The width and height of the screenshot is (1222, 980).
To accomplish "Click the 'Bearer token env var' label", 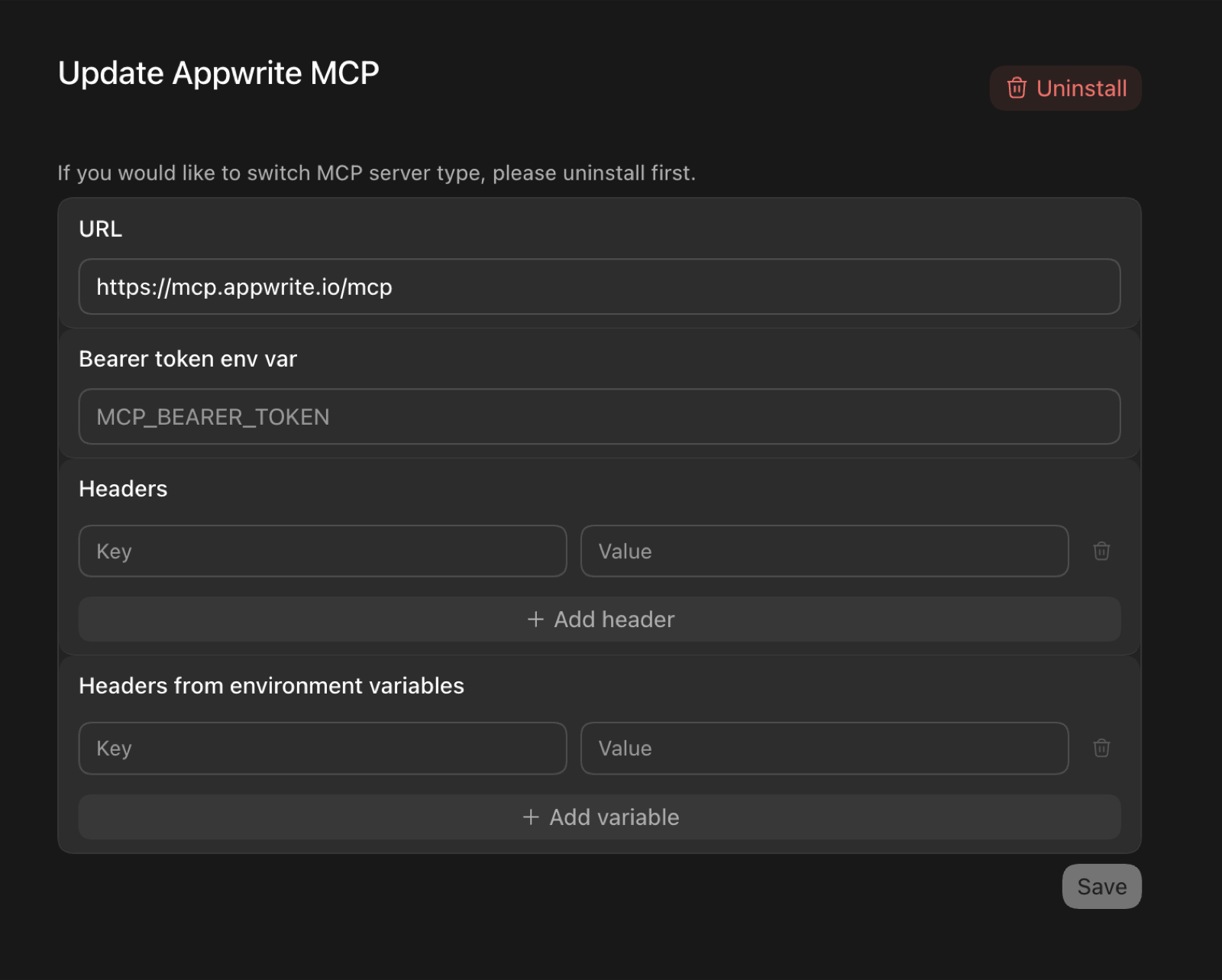I will click(188, 358).
